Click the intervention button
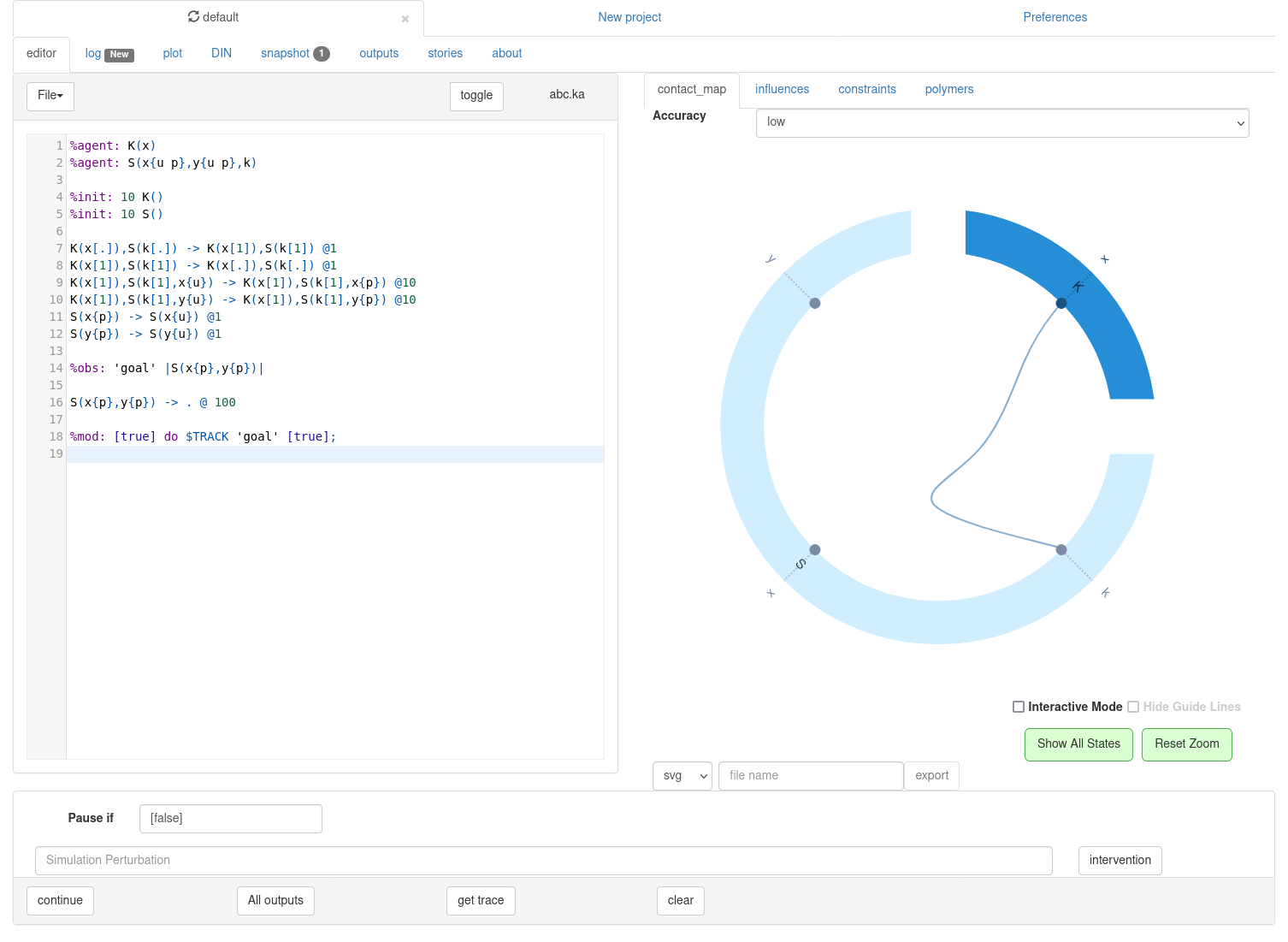This screenshot has height=942, width=1288. click(1120, 861)
